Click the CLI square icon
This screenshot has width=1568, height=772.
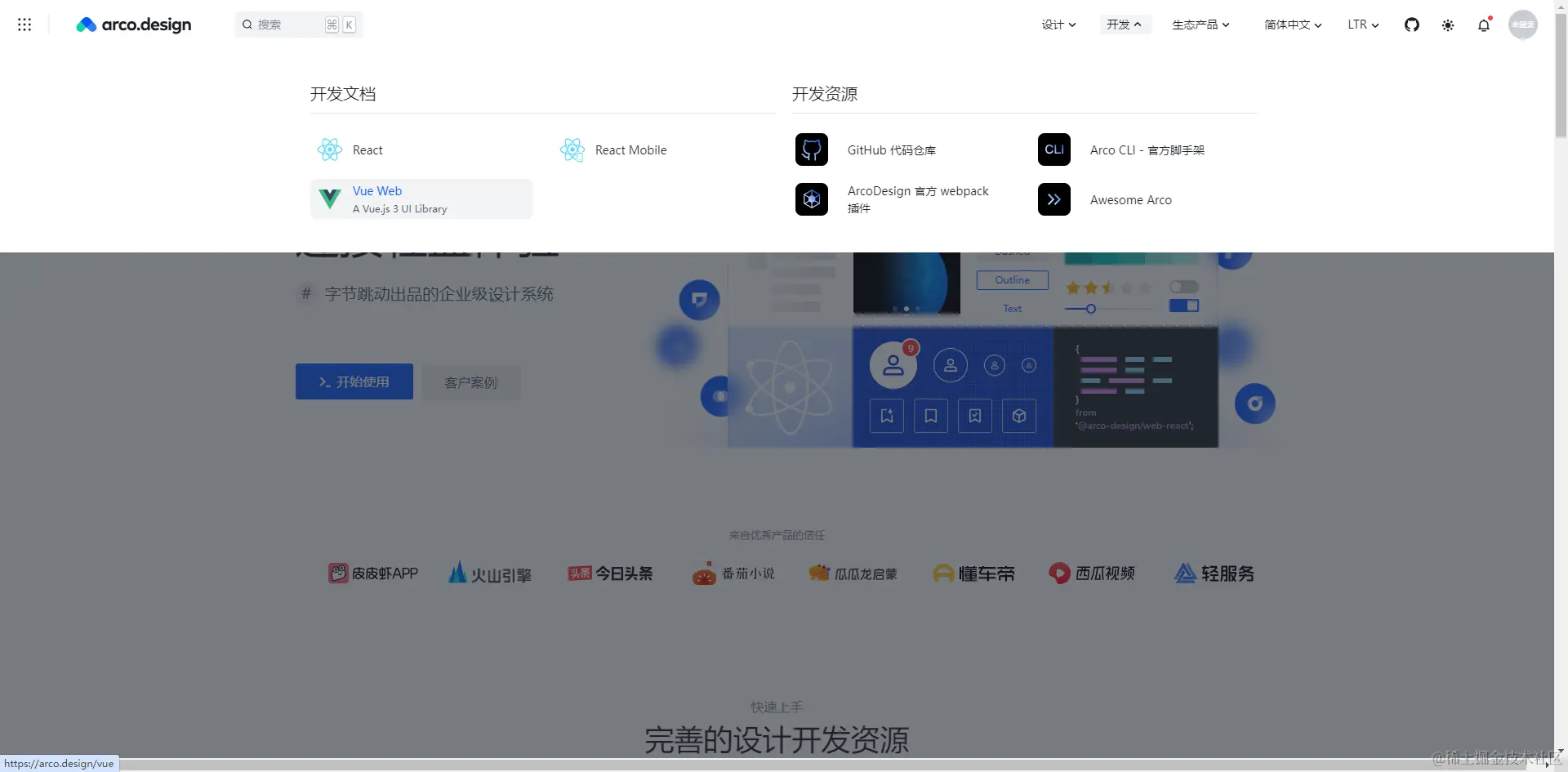click(x=1054, y=149)
